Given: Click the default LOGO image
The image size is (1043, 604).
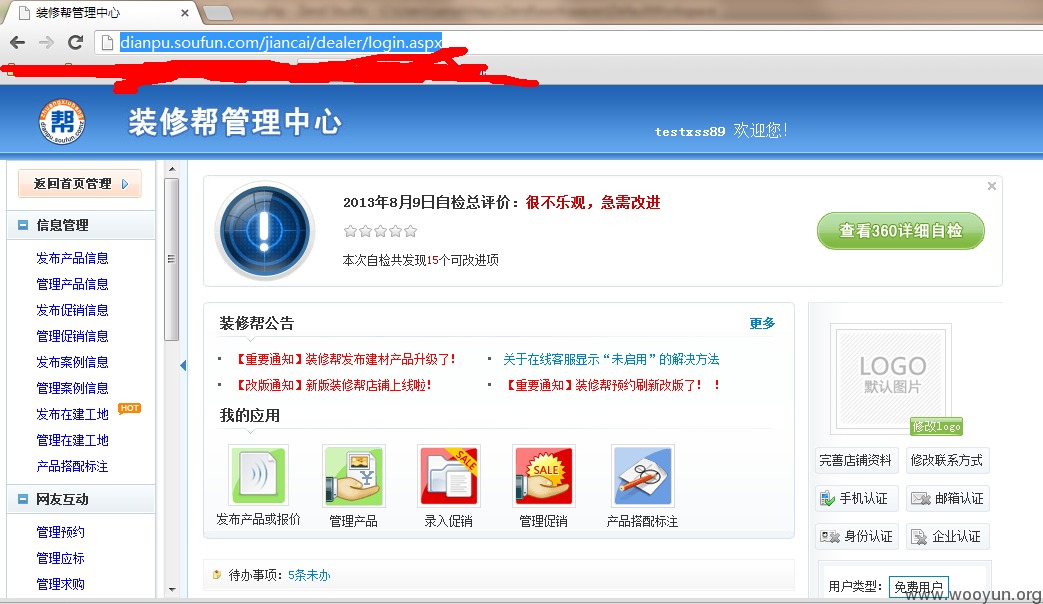Looking at the screenshot, I should pyautogui.click(x=891, y=378).
